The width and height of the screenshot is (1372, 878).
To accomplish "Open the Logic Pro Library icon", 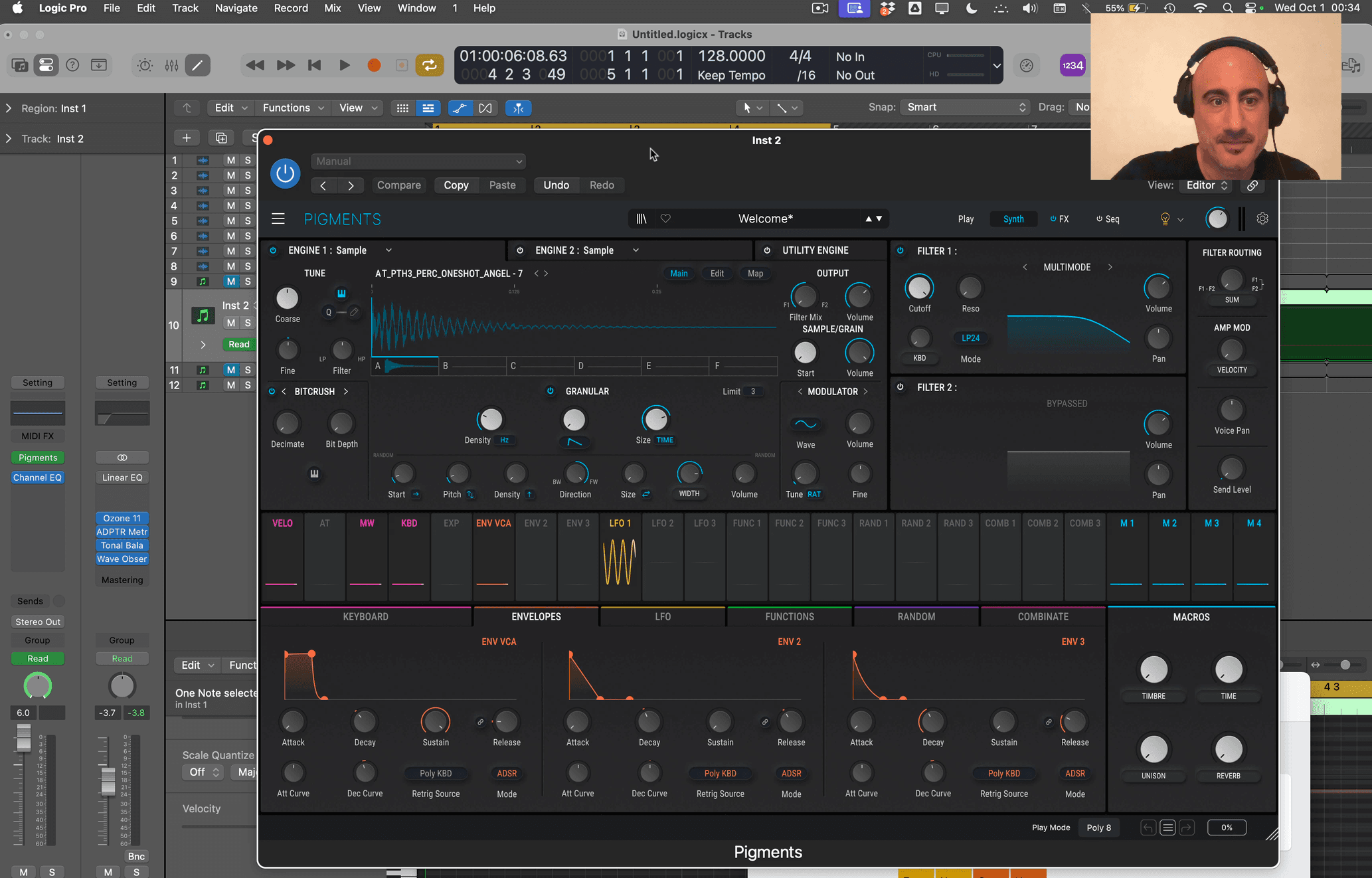I will click(20, 65).
